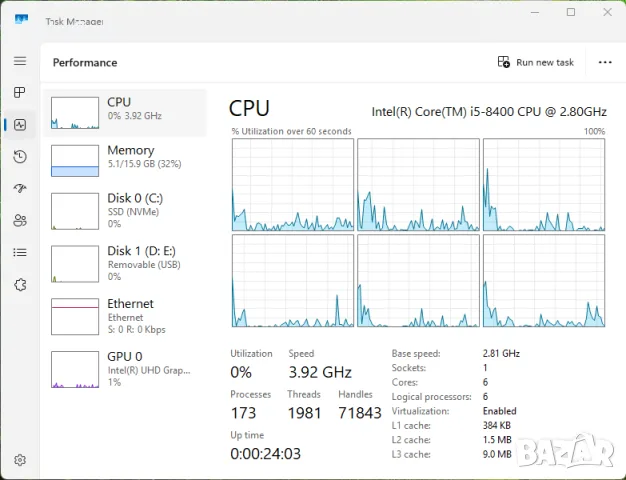Click the Intel Core i5-8400 CPU name

(489, 111)
